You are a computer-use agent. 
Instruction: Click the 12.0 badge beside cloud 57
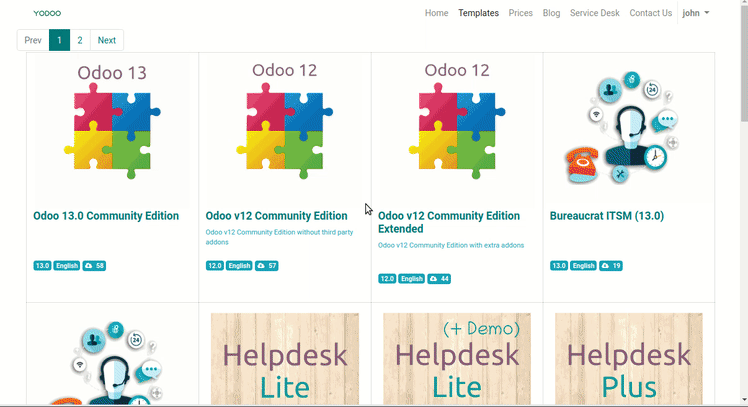(x=215, y=266)
